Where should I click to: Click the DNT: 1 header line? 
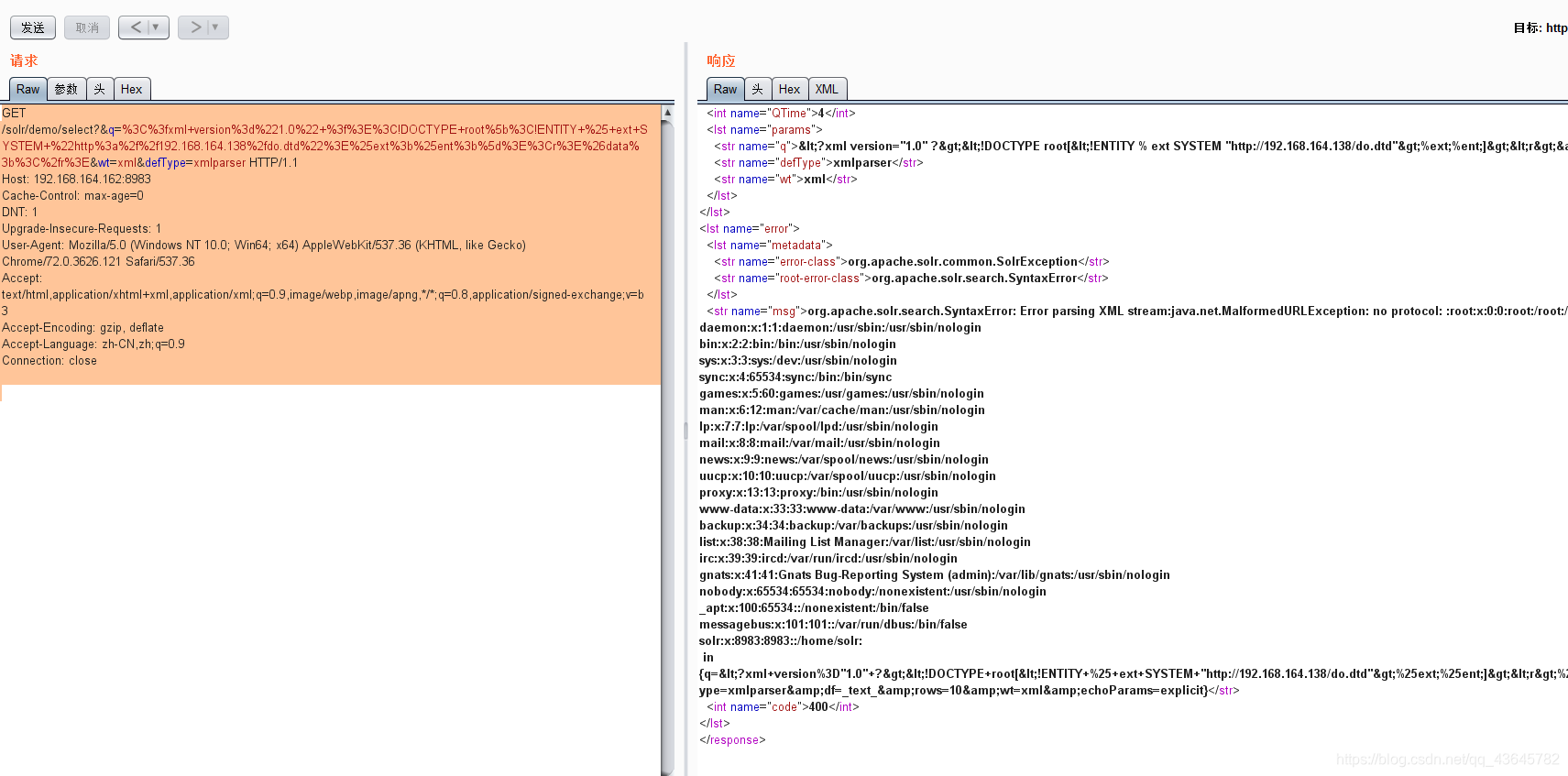(20, 212)
